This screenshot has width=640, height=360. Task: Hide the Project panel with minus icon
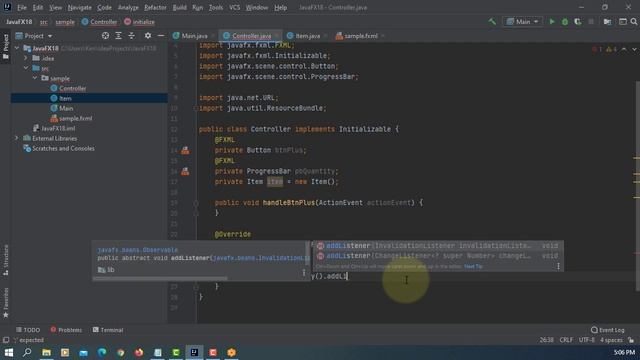pos(161,36)
